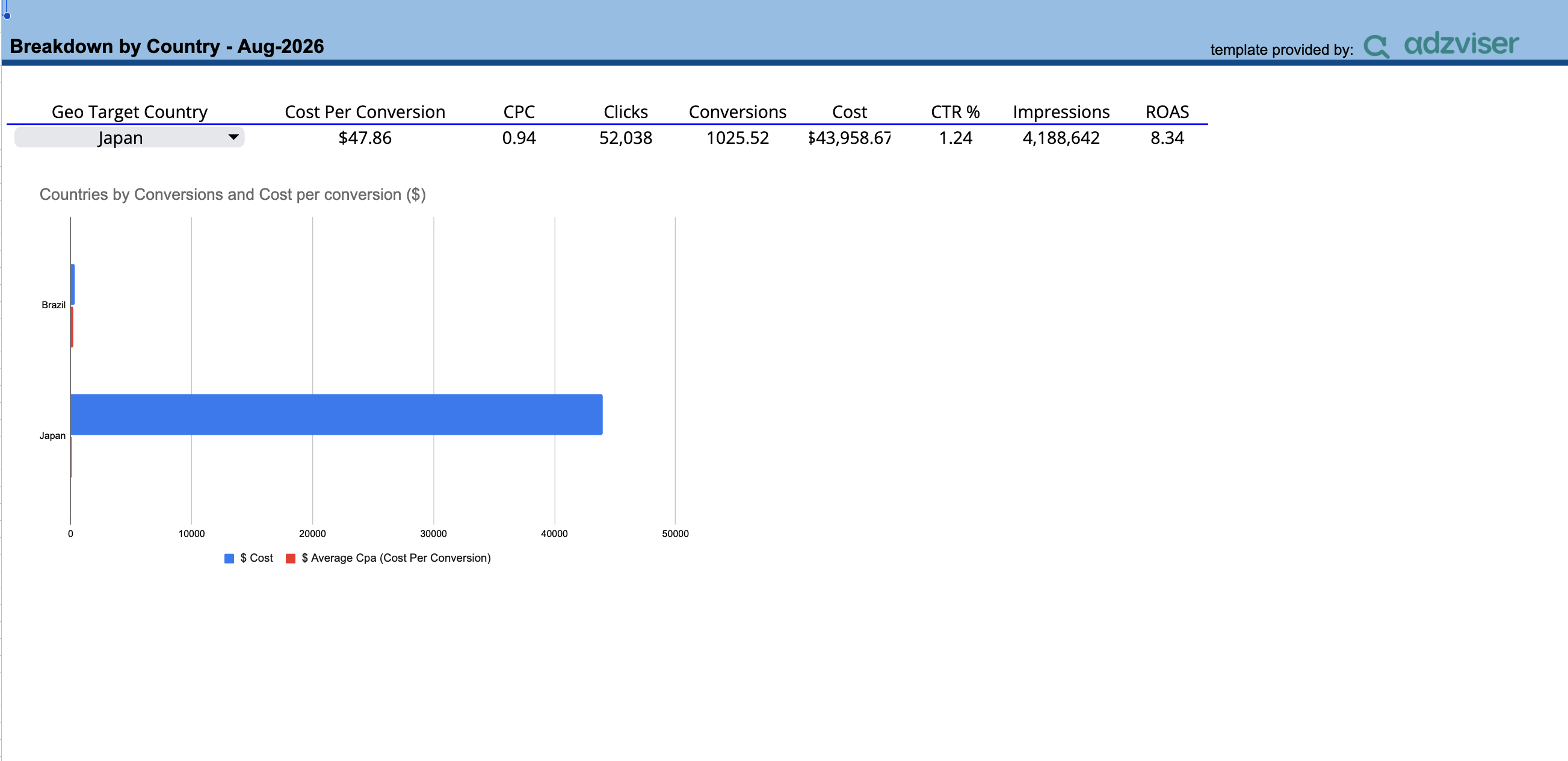The image size is (1568, 761).
Task: Click the 'Clicks' column header
Action: pyautogui.click(x=626, y=112)
